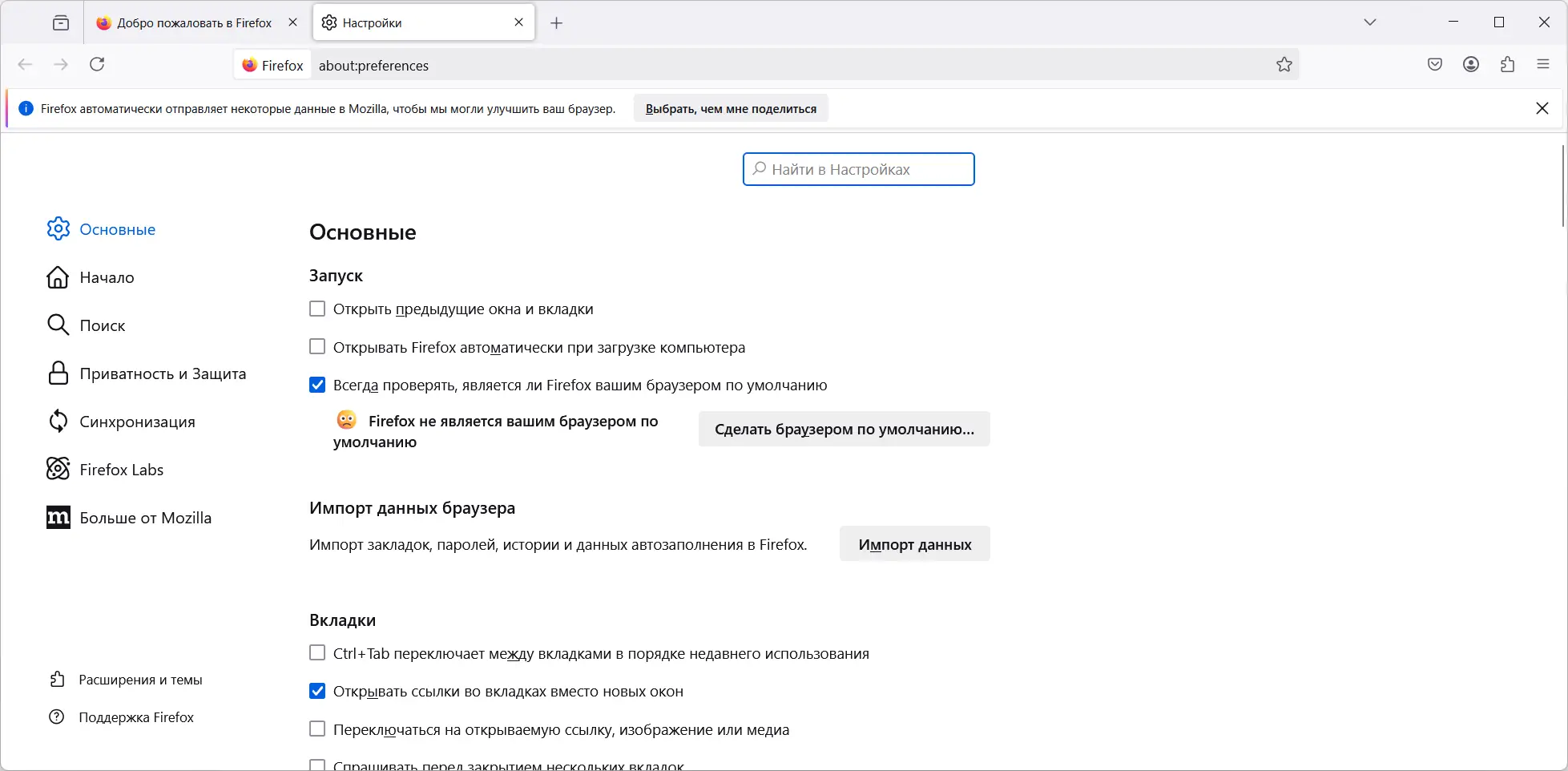Go to the Firefox Labs section

121,470
